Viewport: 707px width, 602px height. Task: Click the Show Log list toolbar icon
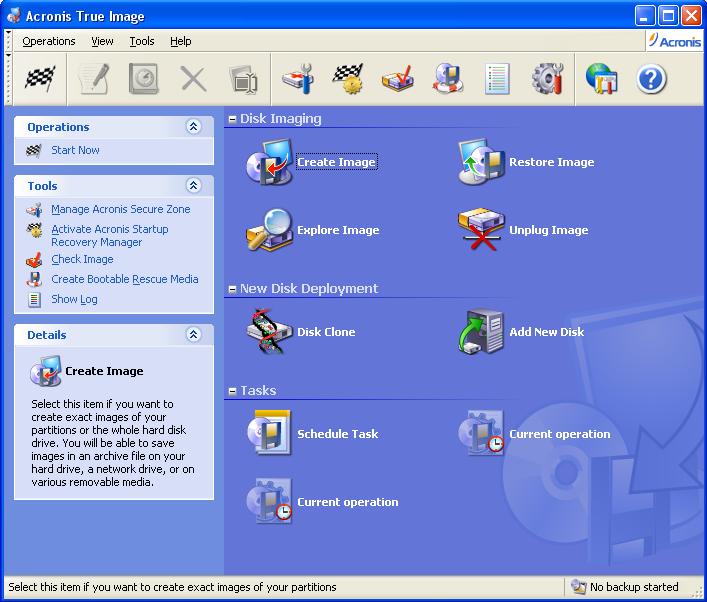(497, 78)
